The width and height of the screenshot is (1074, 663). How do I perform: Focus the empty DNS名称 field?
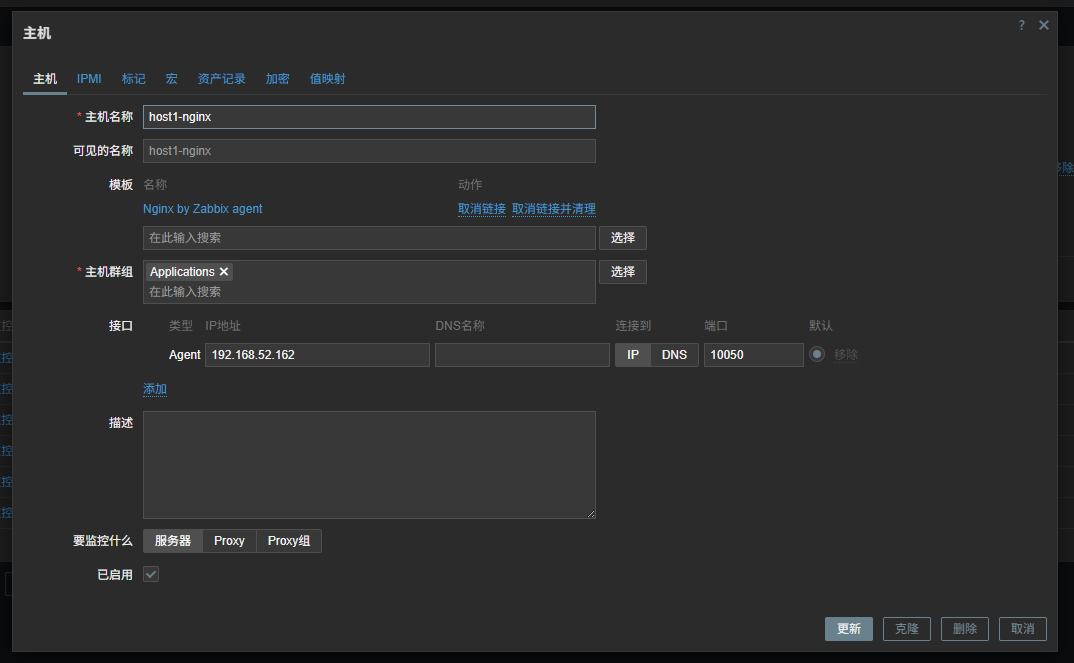(x=522, y=355)
